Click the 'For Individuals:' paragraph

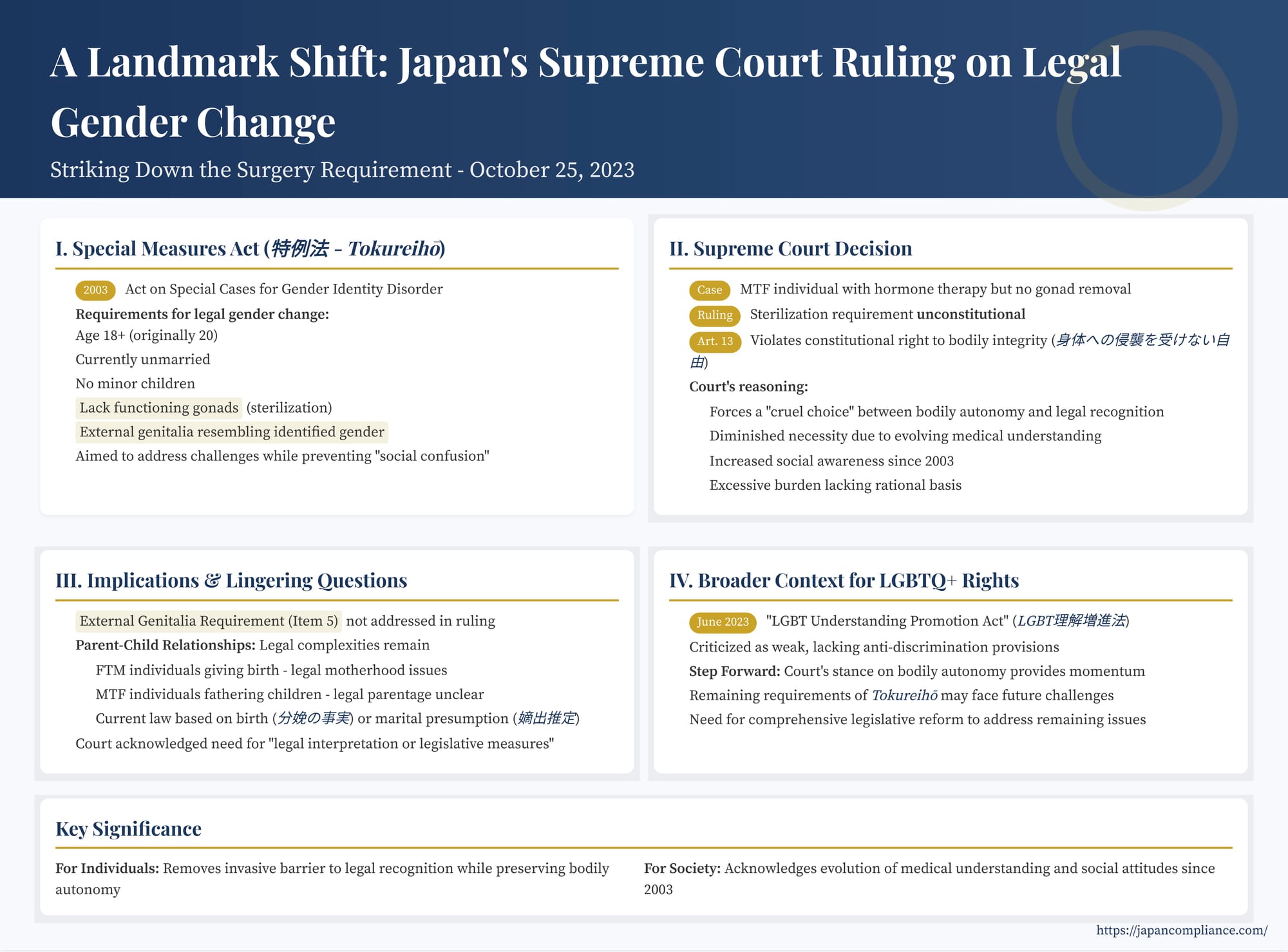332,879
